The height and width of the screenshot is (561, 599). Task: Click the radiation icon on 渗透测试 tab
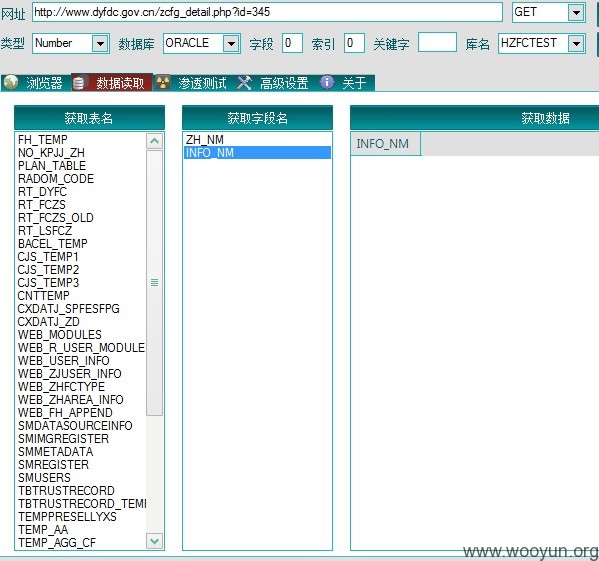[x=163, y=82]
